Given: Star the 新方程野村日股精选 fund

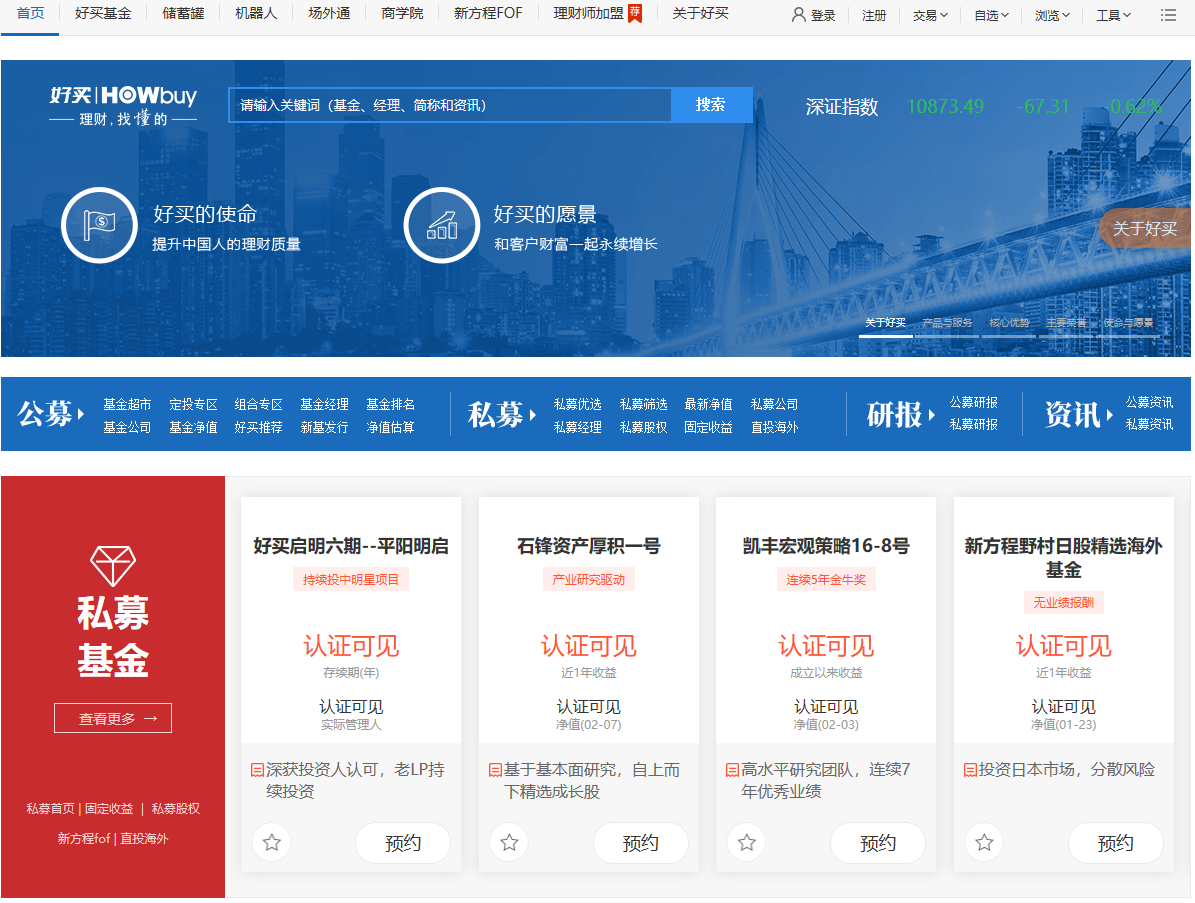Looking at the screenshot, I should click(983, 843).
